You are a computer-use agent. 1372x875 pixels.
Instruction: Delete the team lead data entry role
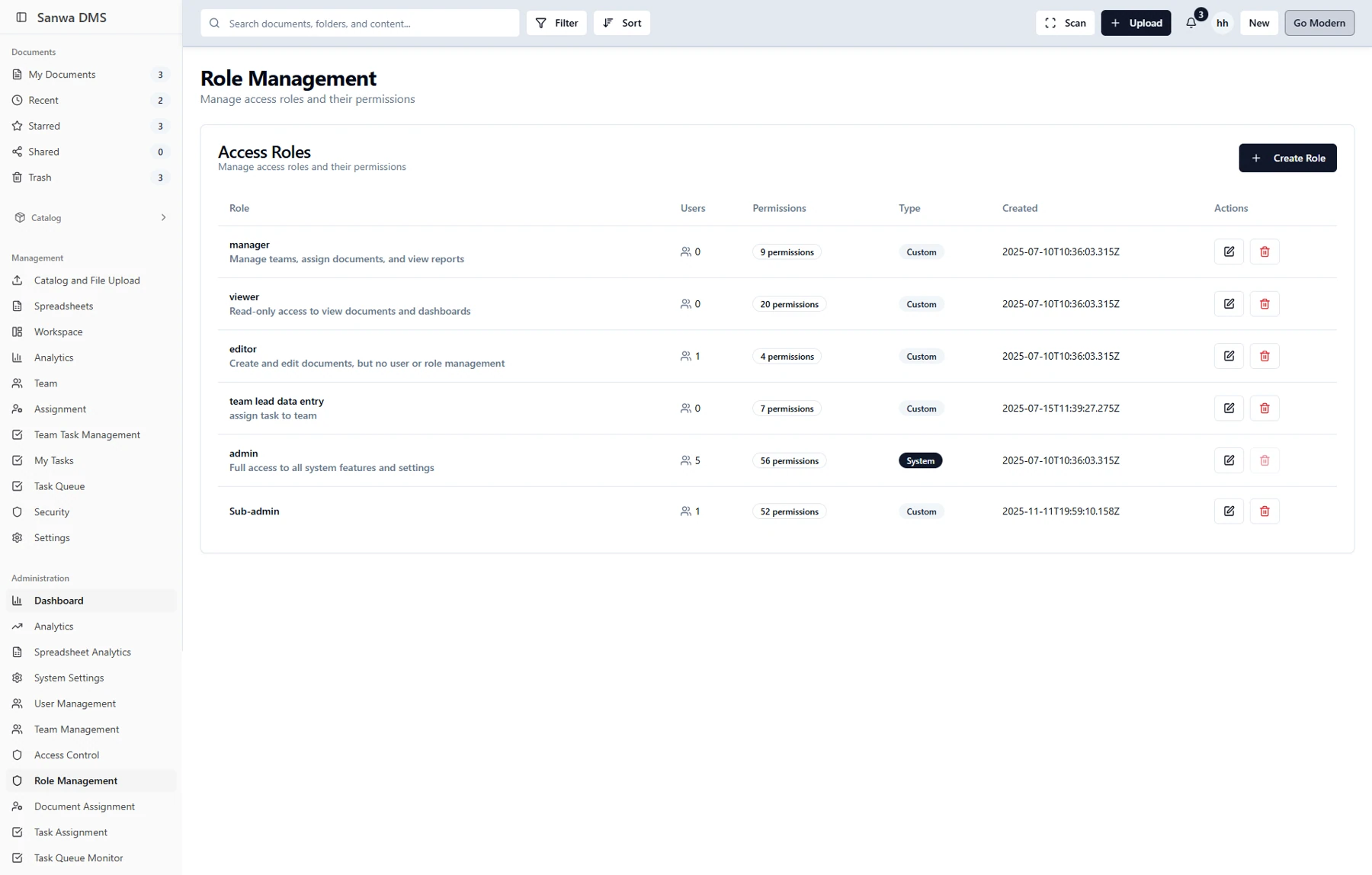(1265, 409)
